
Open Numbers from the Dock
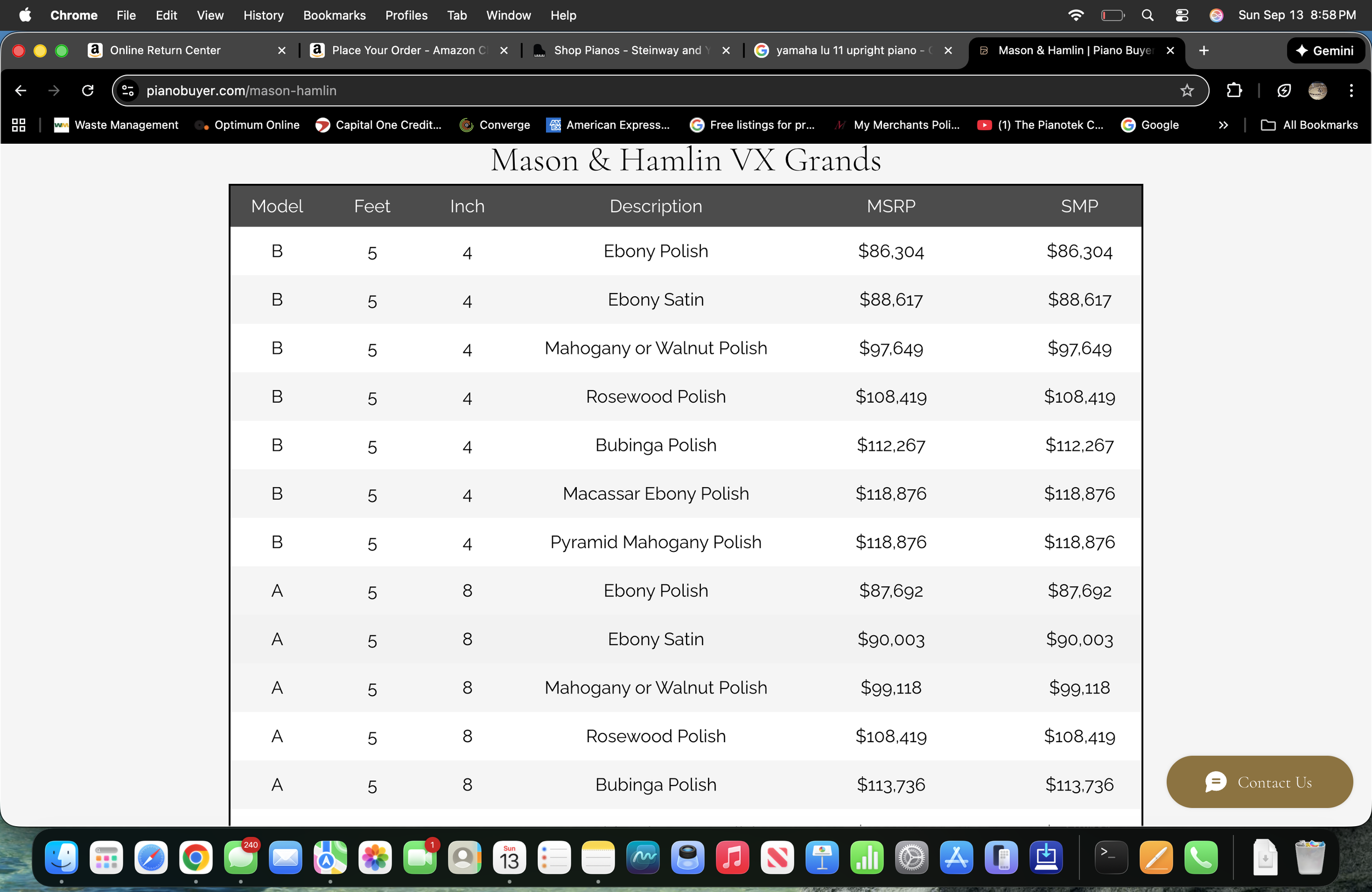(867, 857)
